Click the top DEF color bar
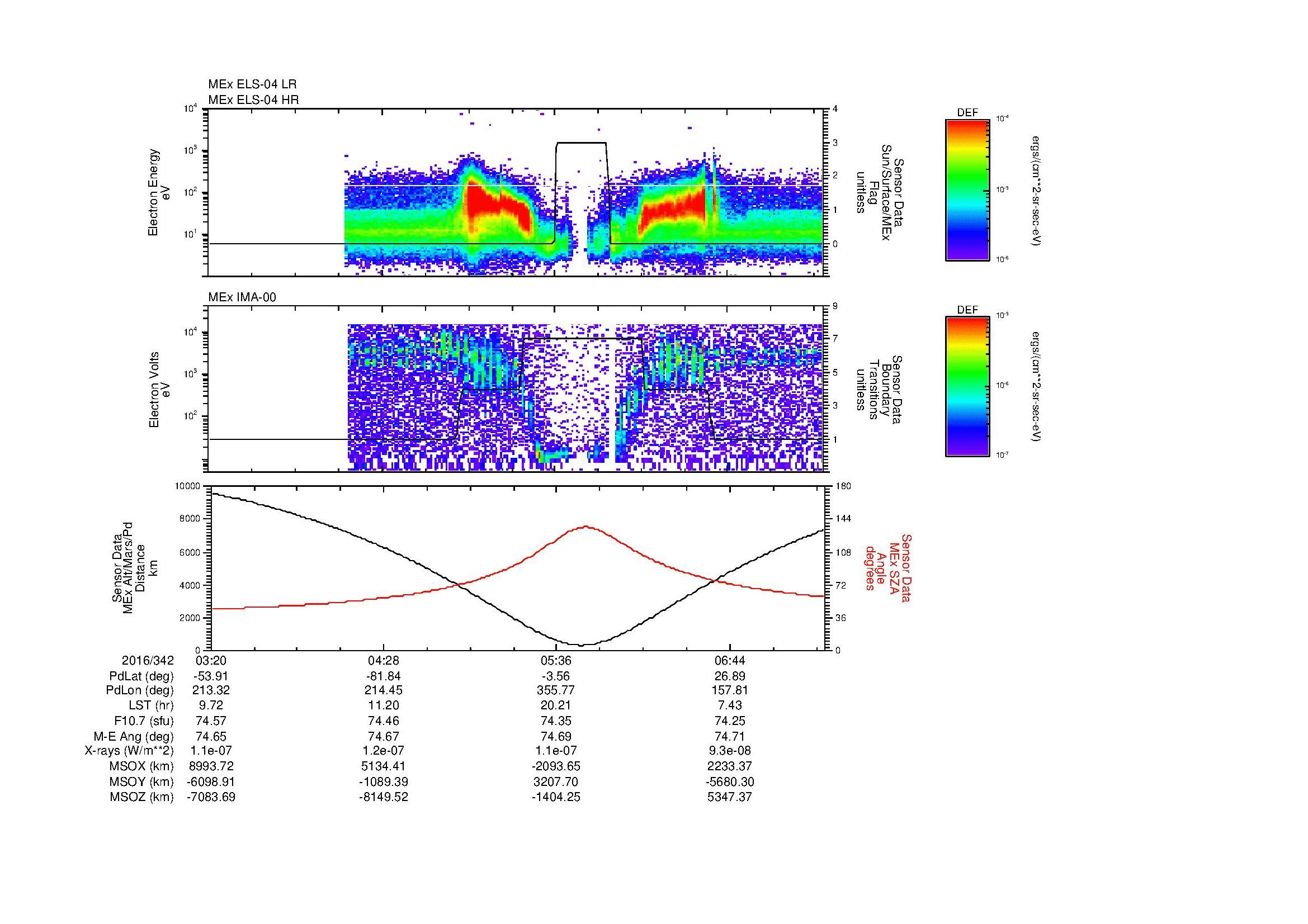The height and width of the screenshot is (924, 1308). click(x=967, y=189)
